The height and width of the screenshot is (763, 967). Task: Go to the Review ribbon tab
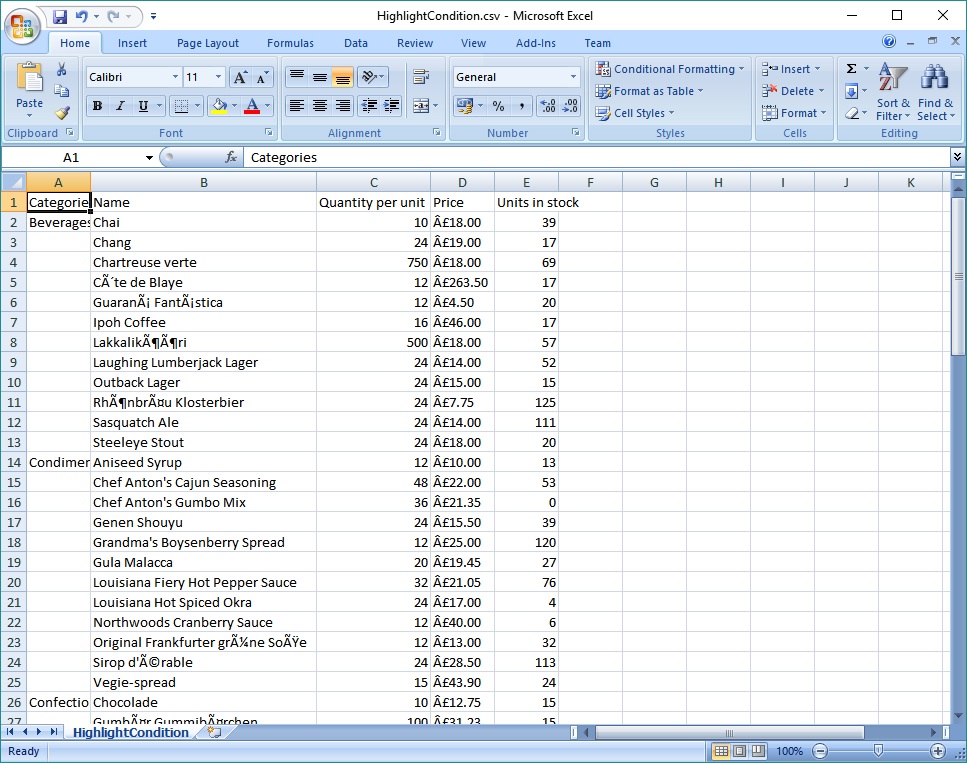pos(415,43)
